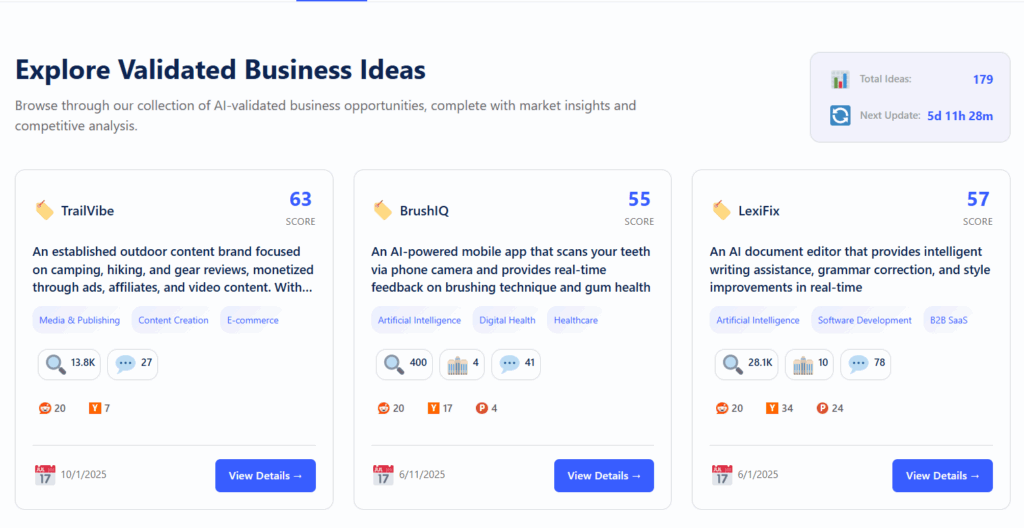
Task: Click LexiFix's comments speech bubble icon
Action: pyautogui.click(x=857, y=364)
